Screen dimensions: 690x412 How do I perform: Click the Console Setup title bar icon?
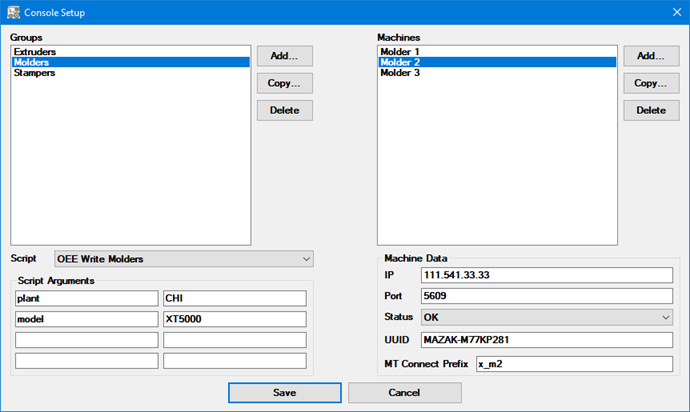[x=12, y=12]
